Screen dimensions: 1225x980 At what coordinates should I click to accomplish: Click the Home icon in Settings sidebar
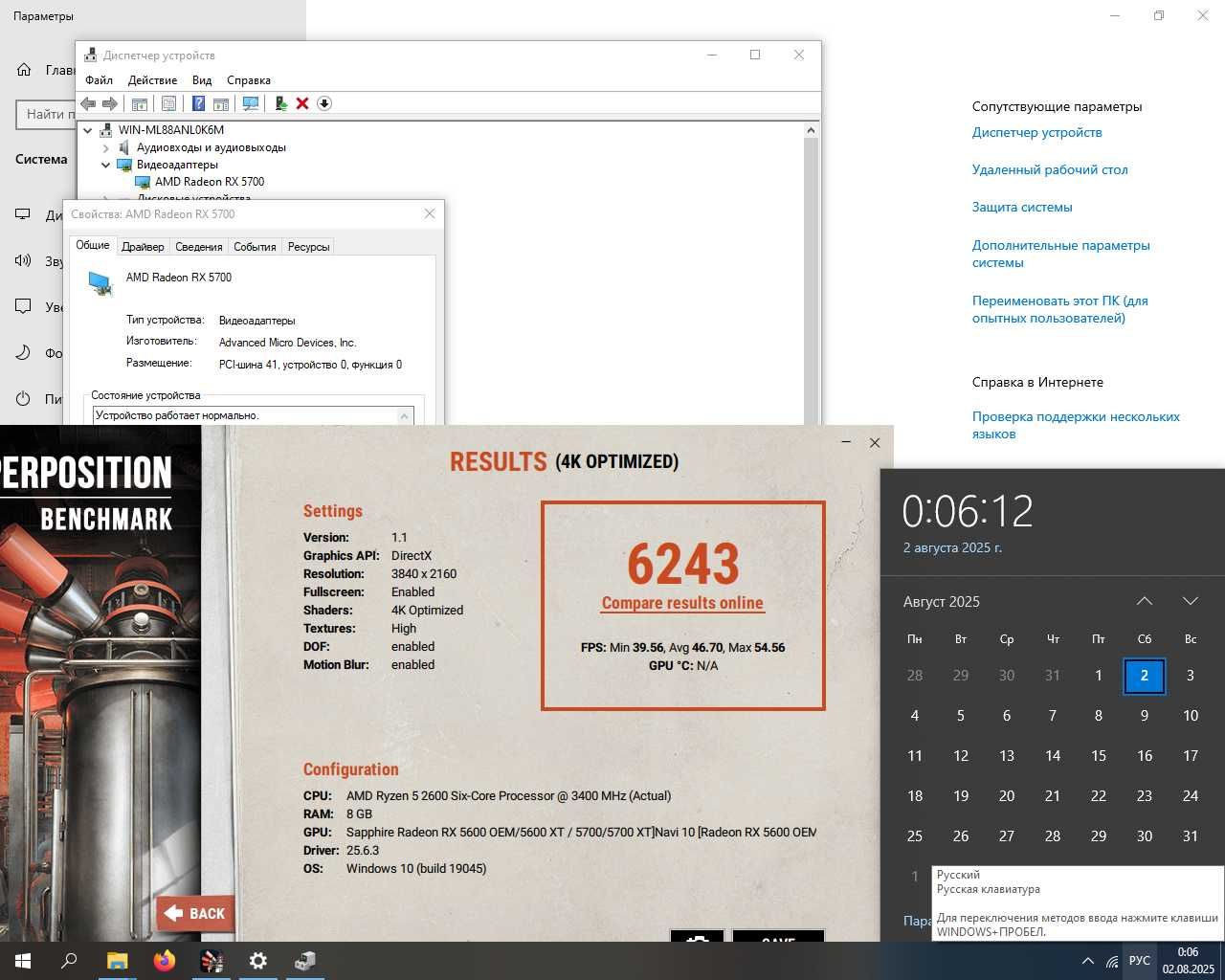24,70
